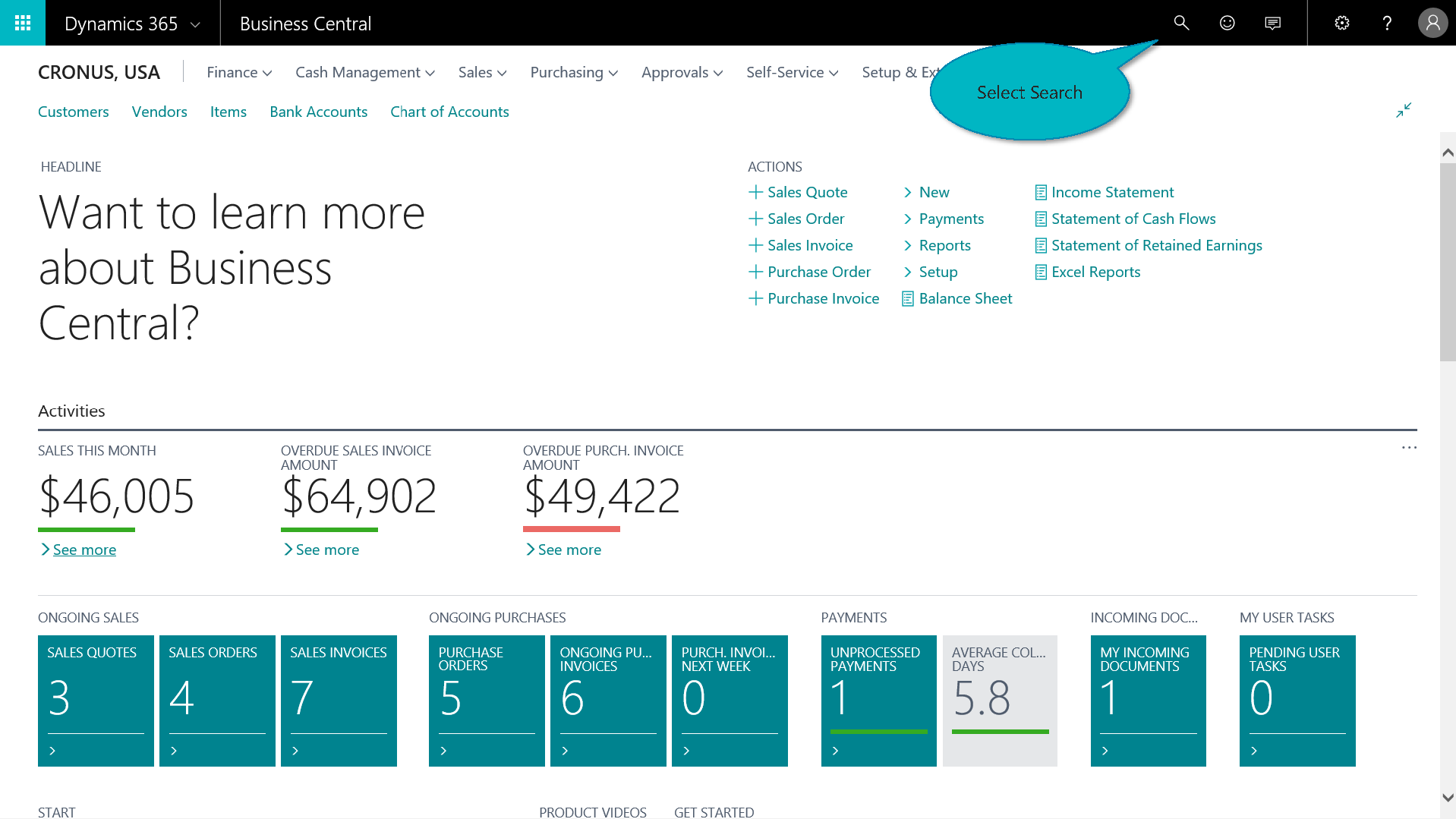Show more Activities options via ellipsis

pyautogui.click(x=1409, y=448)
